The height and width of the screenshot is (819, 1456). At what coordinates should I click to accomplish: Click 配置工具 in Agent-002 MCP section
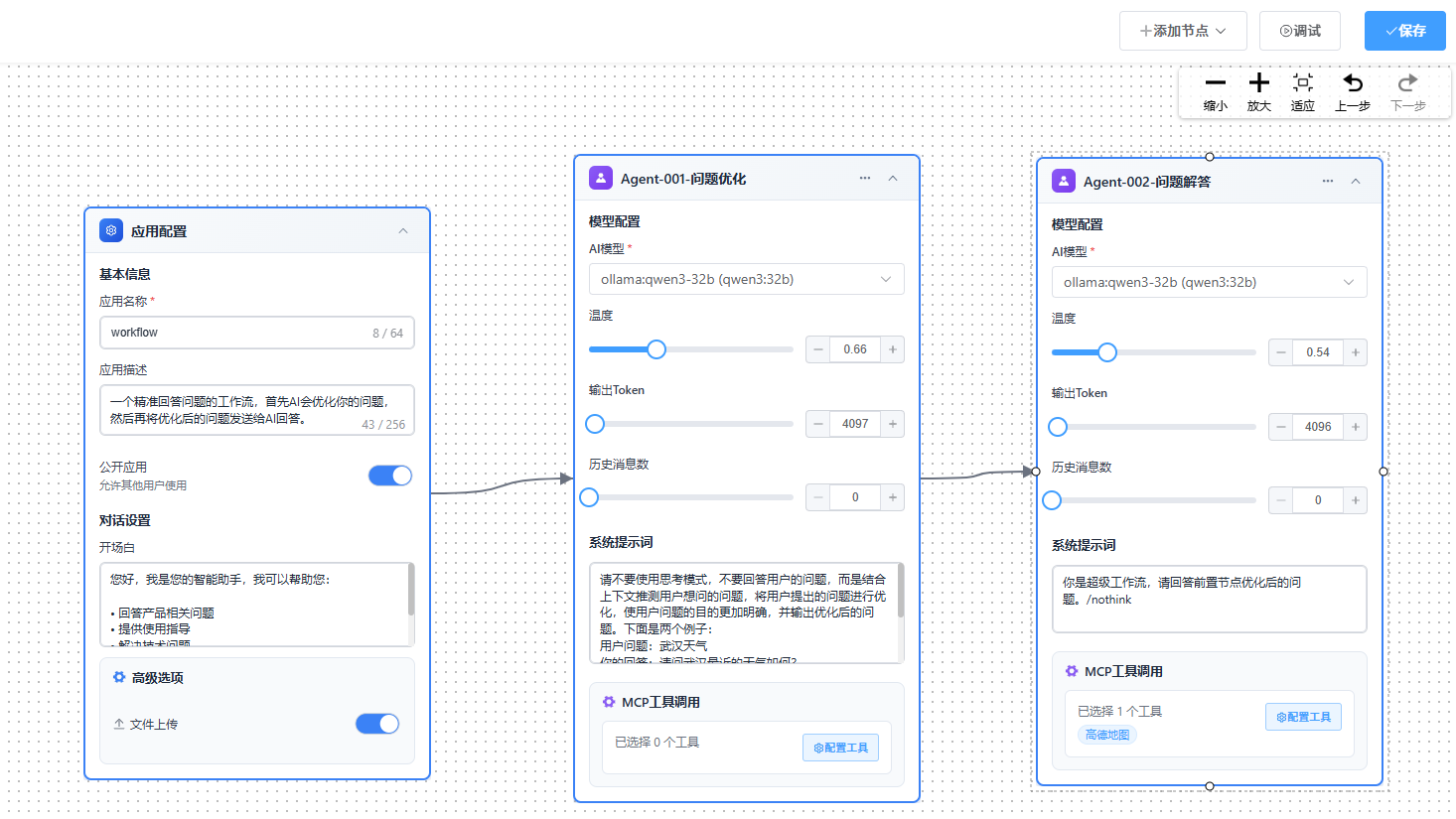[x=1303, y=717]
